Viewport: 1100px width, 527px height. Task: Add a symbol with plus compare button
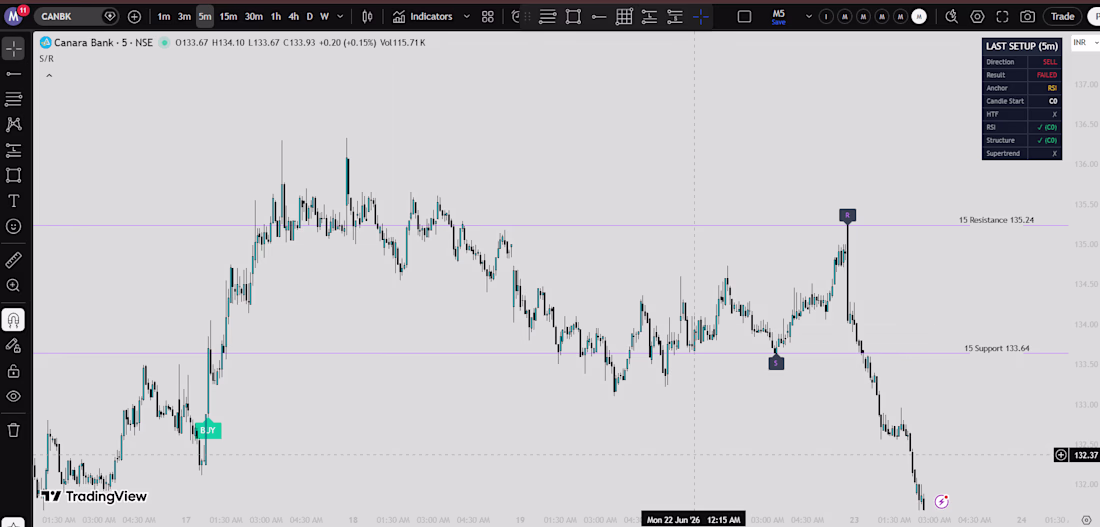click(x=134, y=16)
